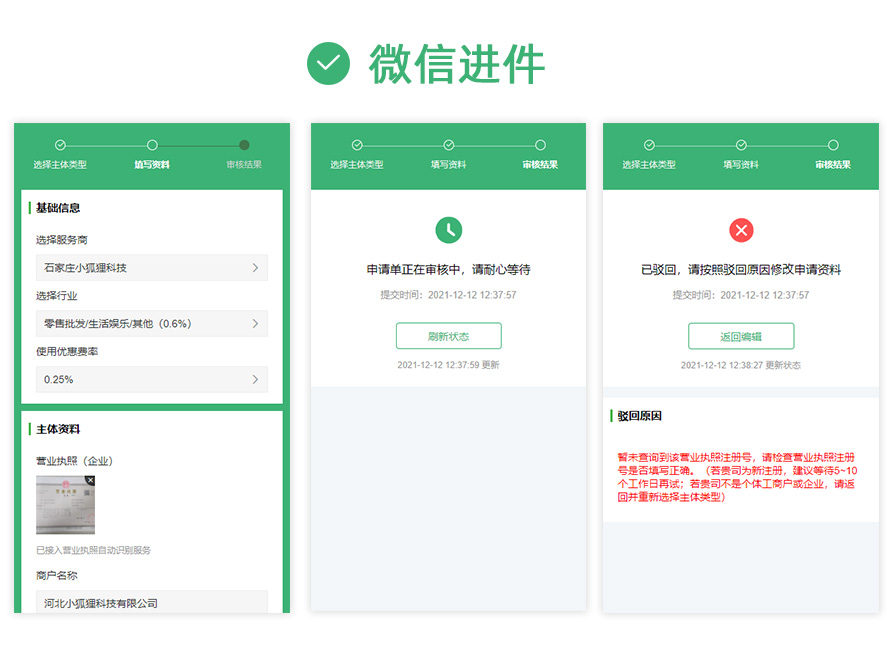
Task: Select the 填写资料 step label on the form screen
Action: 152,165
